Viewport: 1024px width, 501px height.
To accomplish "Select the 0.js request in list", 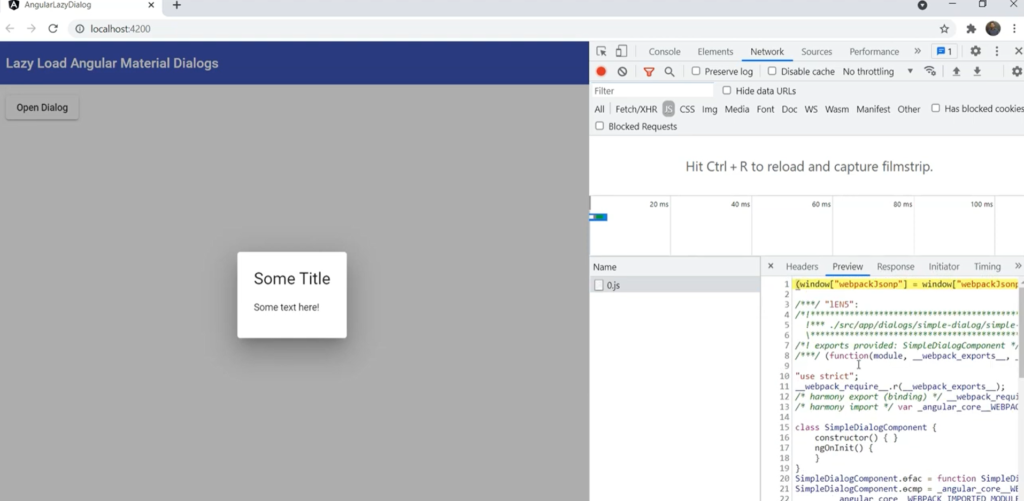I will click(613, 285).
